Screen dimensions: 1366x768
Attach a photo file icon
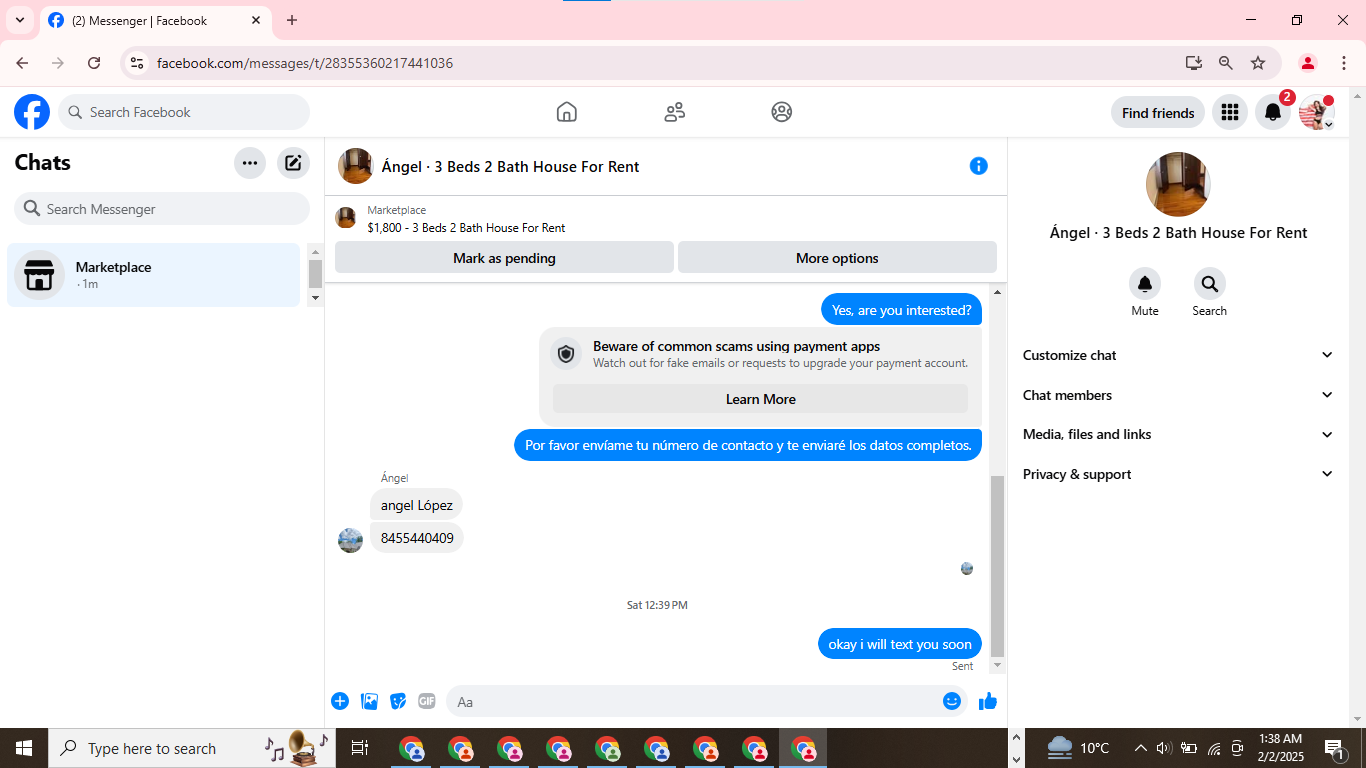pyautogui.click(x=369, y=701)
